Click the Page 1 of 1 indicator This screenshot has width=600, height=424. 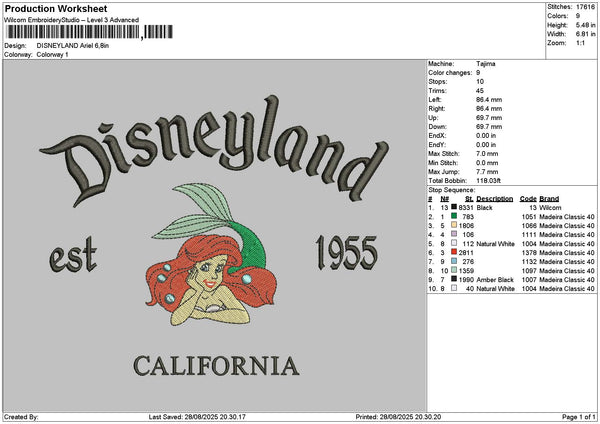click(x=579, y=417)
